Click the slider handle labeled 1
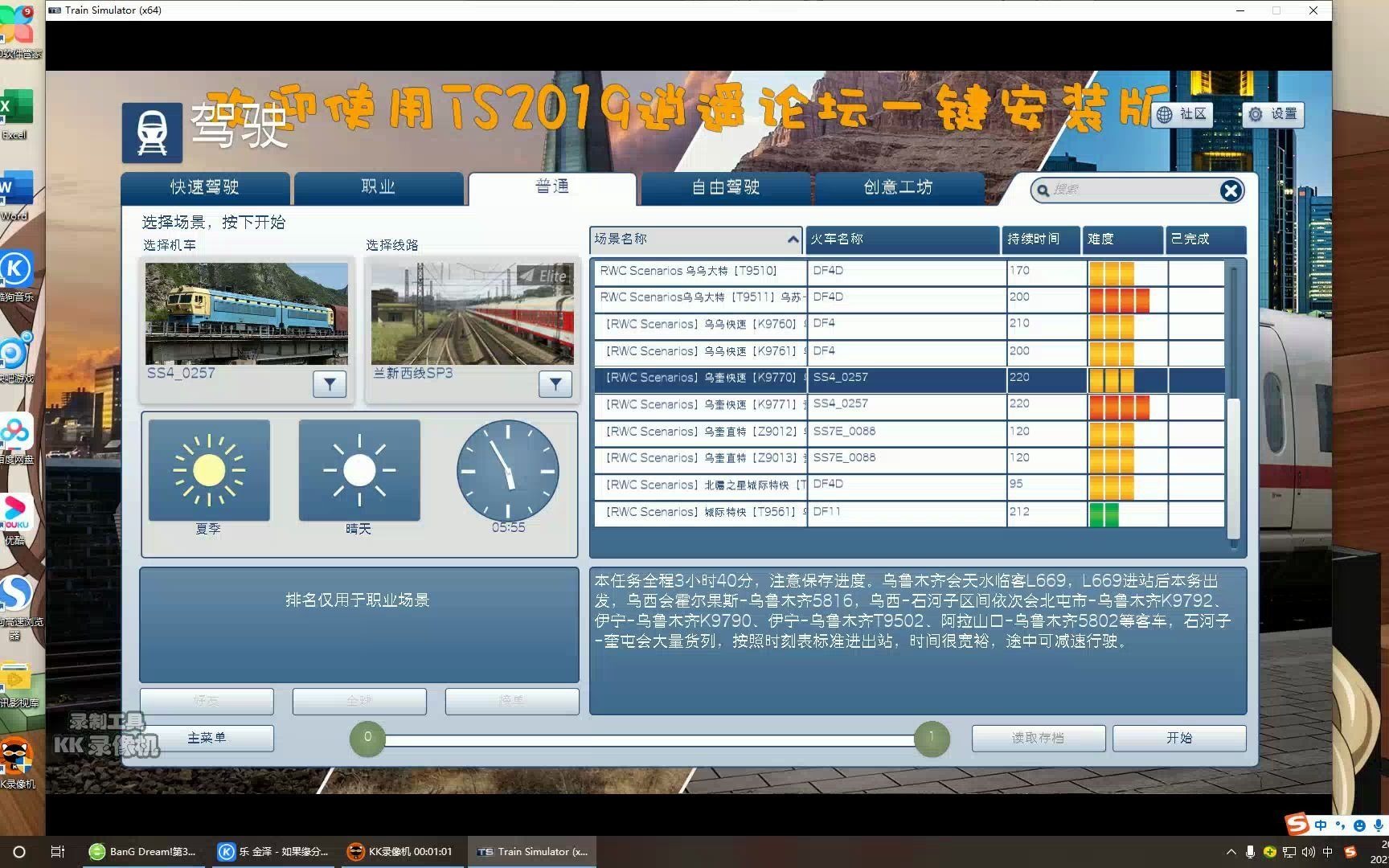This screenshot has height=868, width=1389. 932,739
